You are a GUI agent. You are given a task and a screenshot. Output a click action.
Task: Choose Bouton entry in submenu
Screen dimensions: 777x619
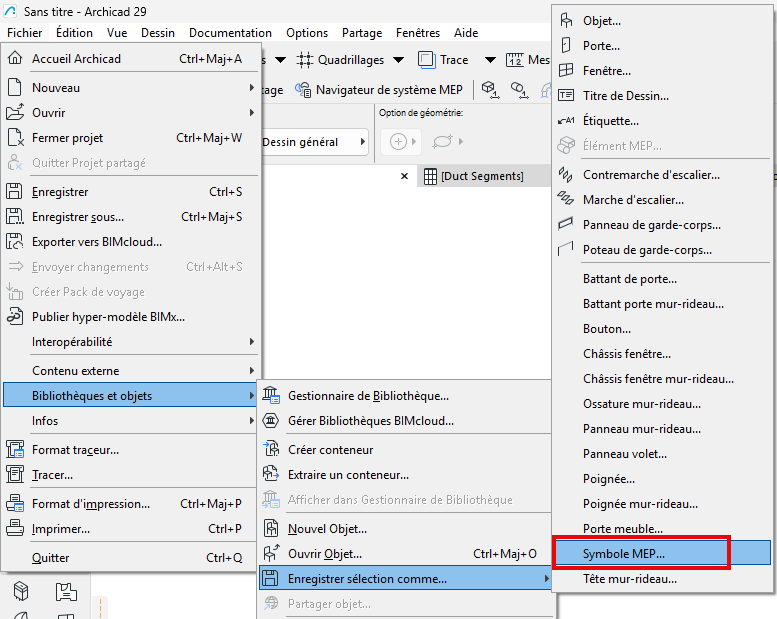click(663, 329)
